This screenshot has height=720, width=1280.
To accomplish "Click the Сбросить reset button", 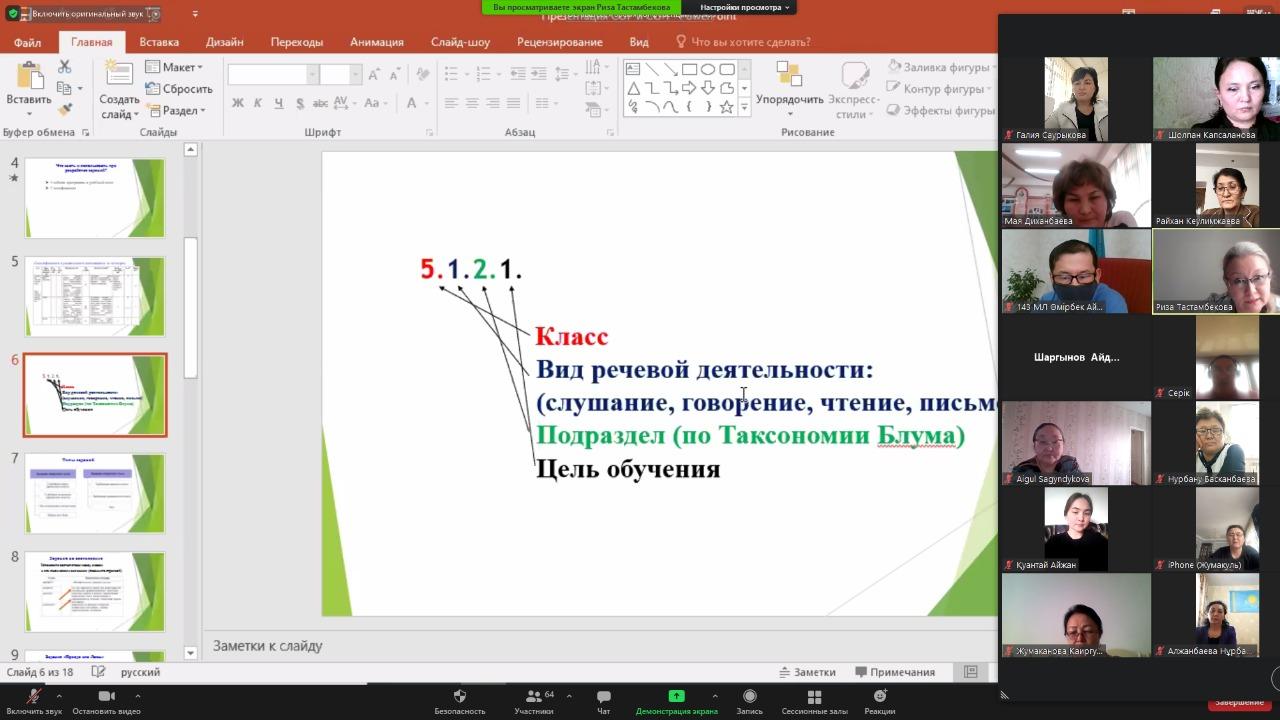I will (x=179, y=89).
